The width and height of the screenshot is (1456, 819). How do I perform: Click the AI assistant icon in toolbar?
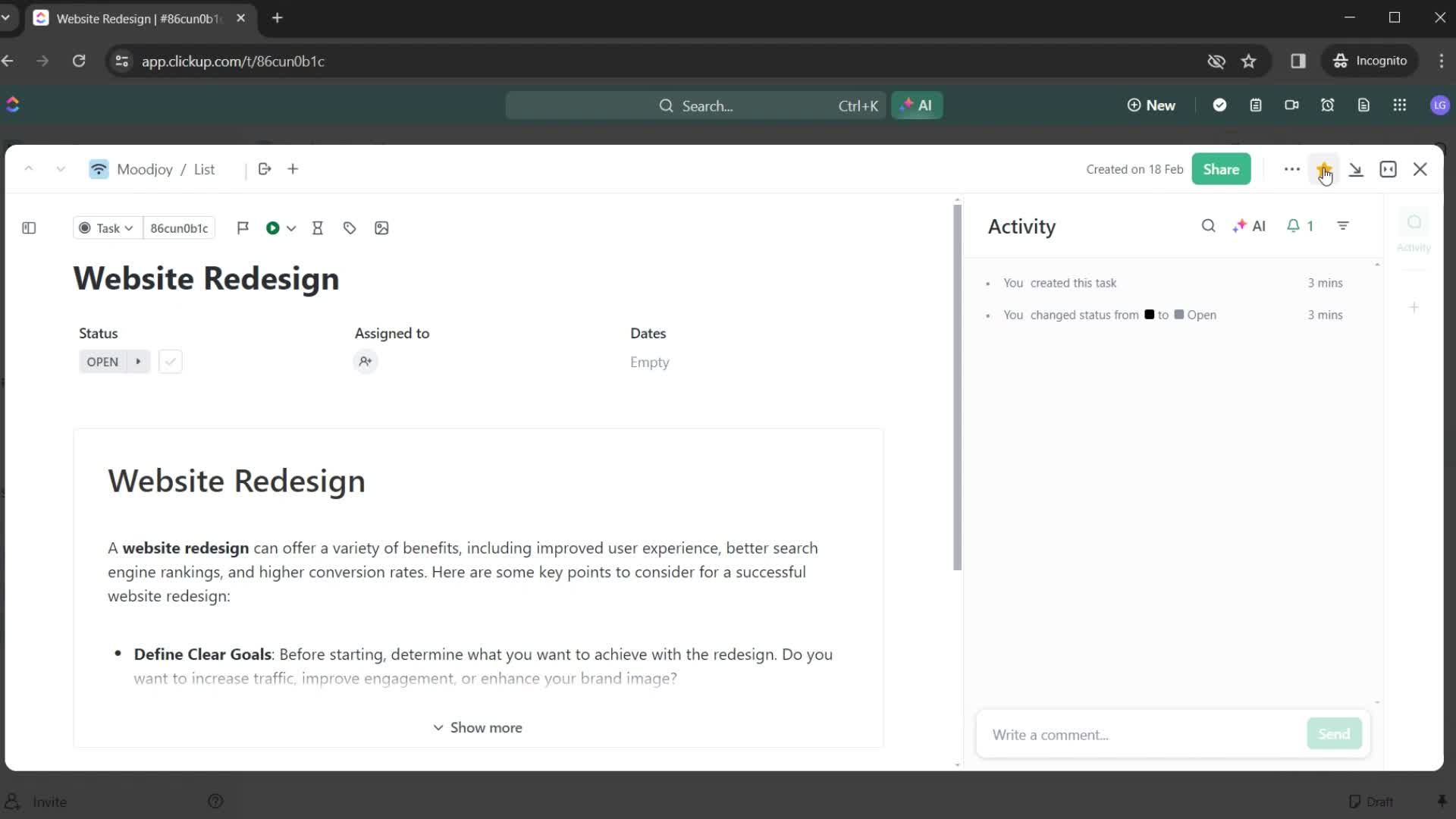point(917,105)
